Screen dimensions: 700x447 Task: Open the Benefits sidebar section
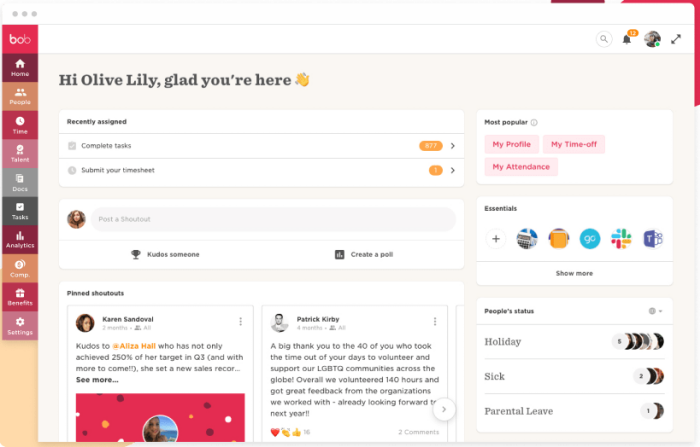click(20, 297)
